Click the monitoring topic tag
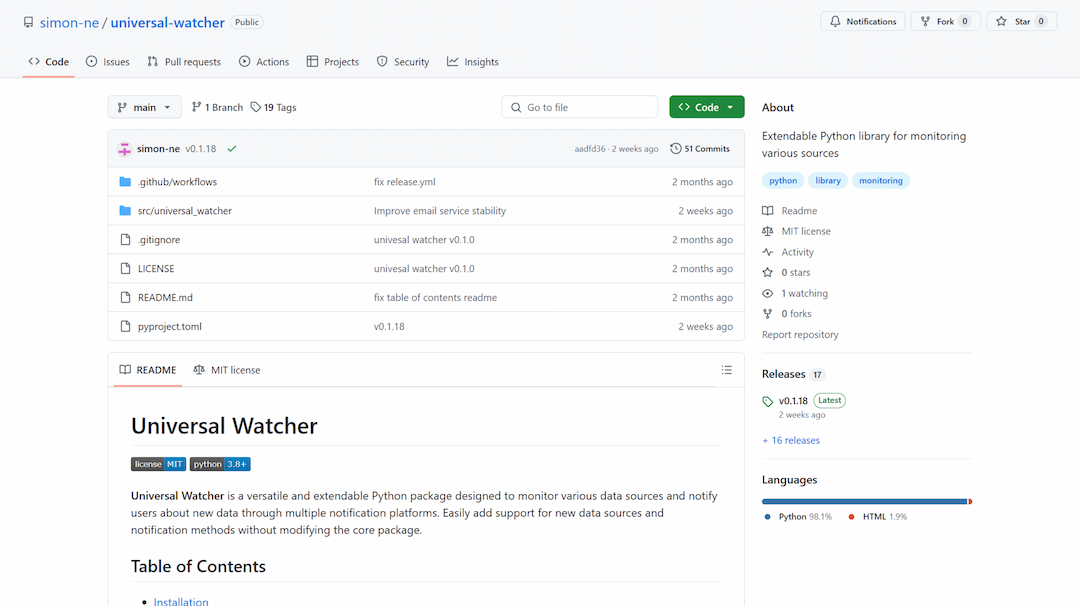The height and width of the screenshot is (606, 1080). [880, 180]
